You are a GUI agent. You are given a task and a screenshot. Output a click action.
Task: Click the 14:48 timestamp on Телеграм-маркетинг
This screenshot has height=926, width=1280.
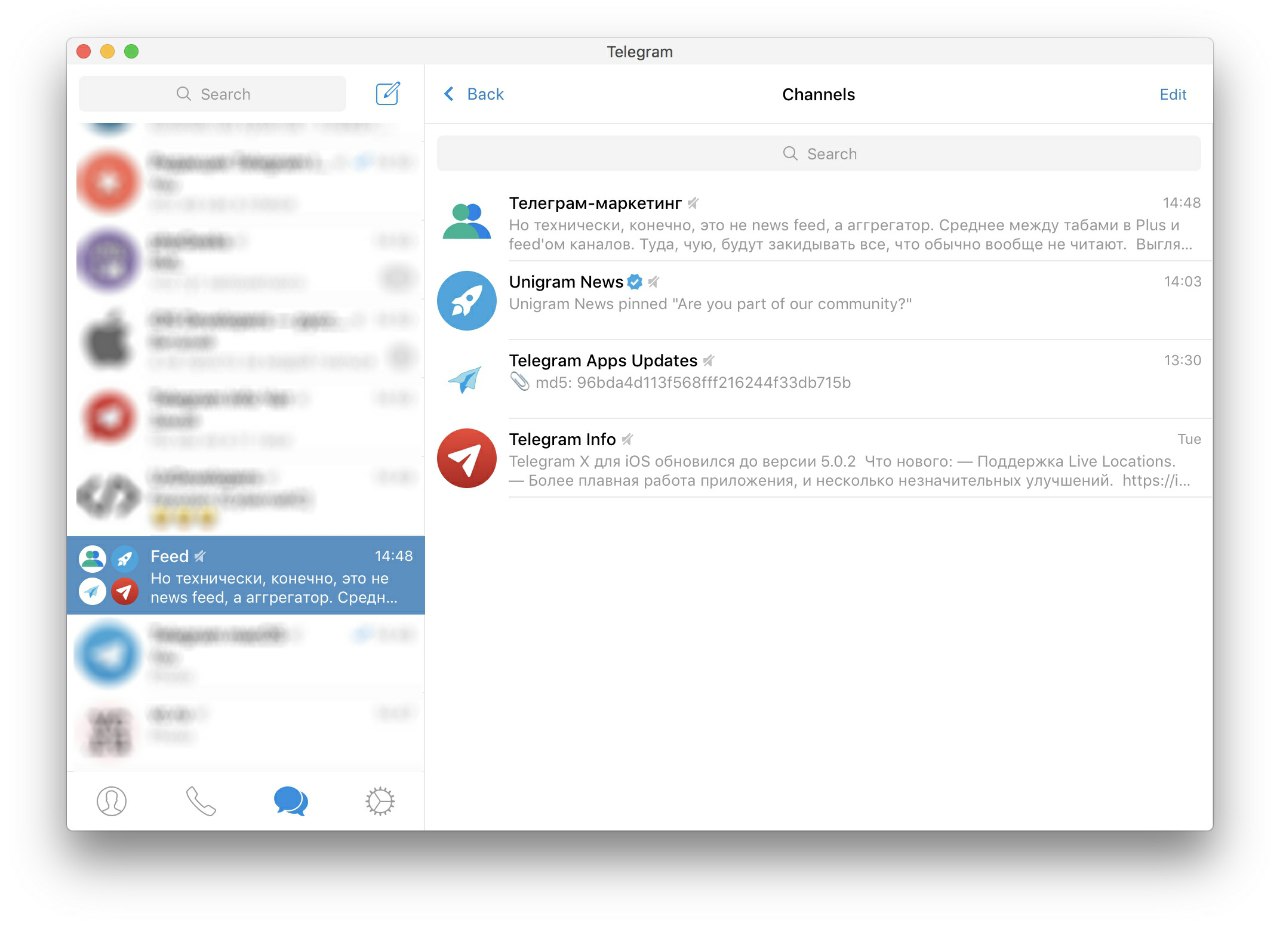point(1182,202)
